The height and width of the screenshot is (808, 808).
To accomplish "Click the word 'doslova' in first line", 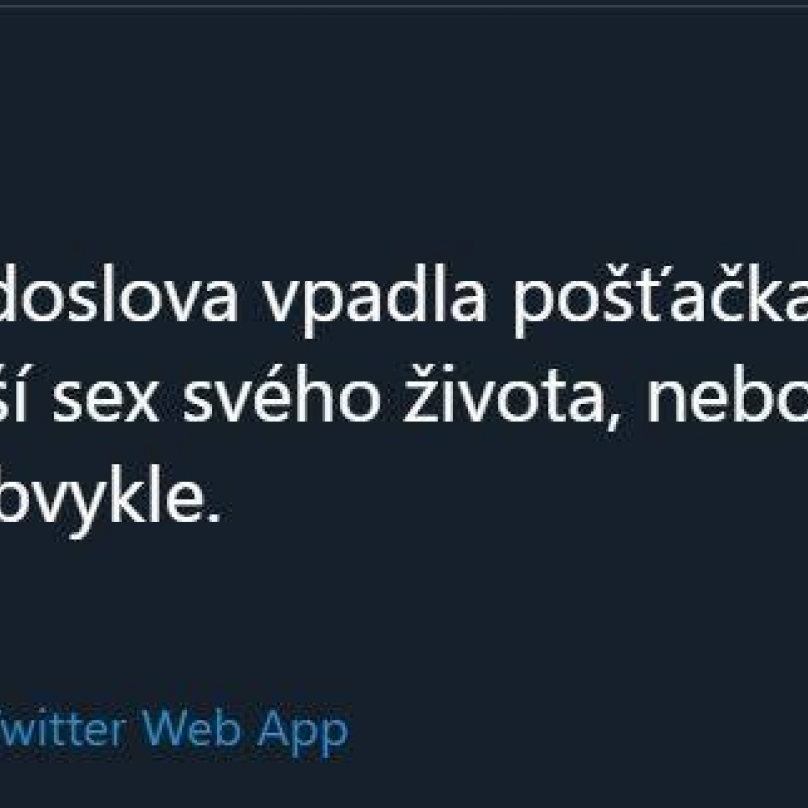I will coord(120,293).
